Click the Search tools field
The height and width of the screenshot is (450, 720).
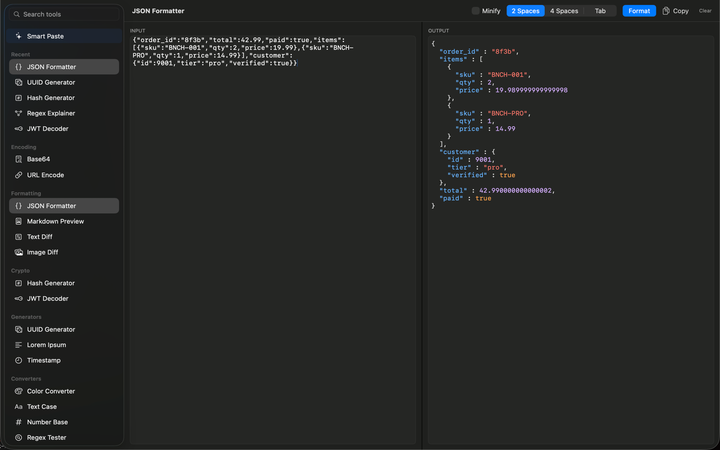point(65,14)
